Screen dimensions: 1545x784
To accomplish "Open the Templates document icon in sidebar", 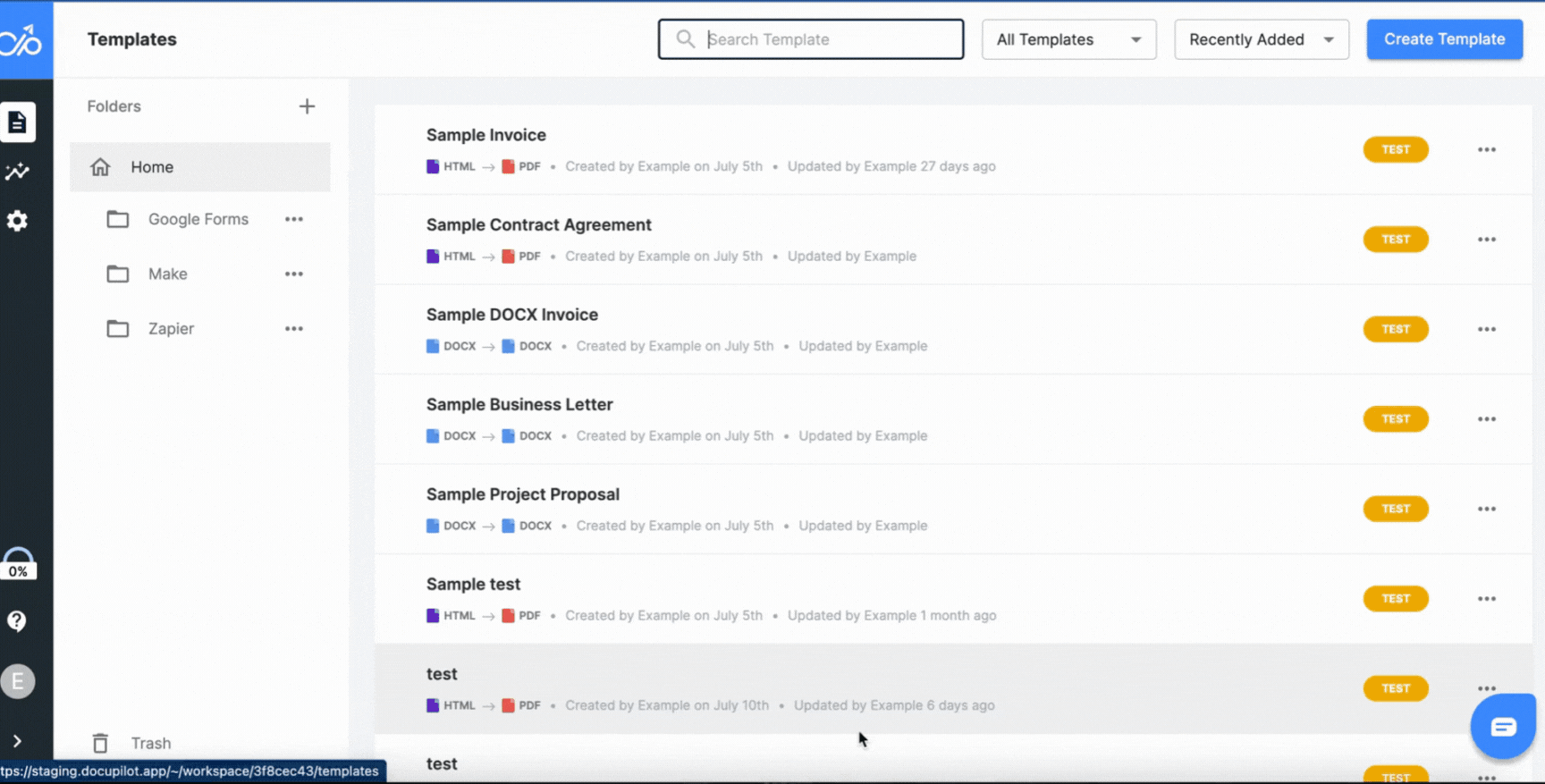I will tap(18, 122).
